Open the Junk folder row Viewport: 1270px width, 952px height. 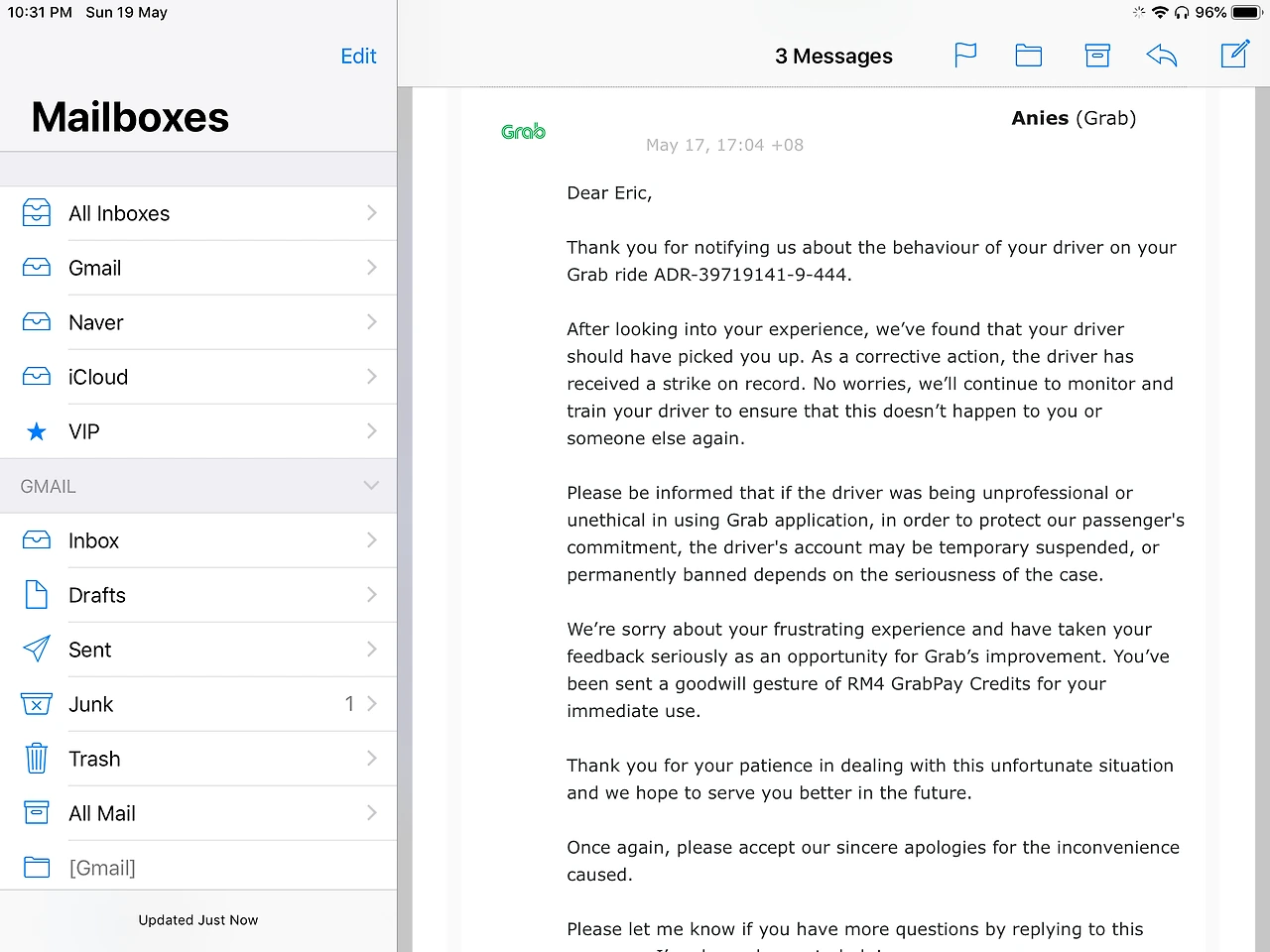click(x=198, y=704)
